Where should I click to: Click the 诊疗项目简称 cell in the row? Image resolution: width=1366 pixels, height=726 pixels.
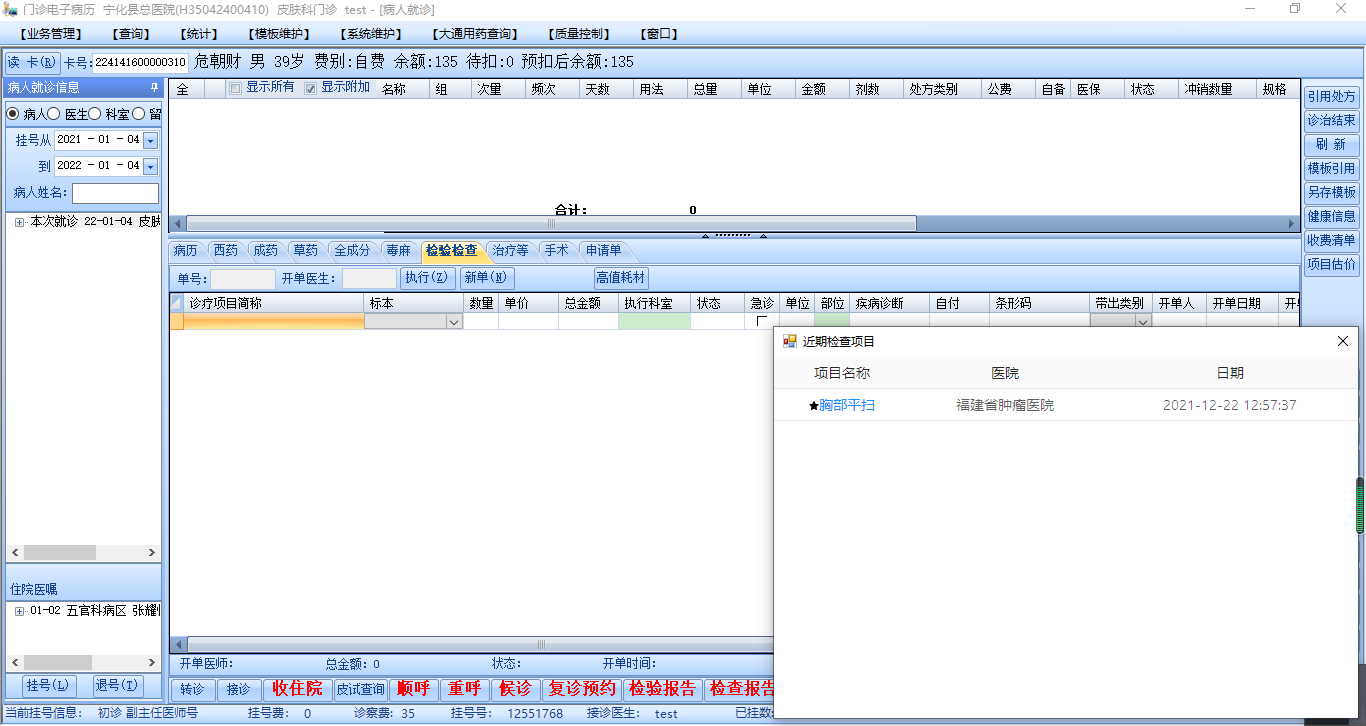click(273, 322)
